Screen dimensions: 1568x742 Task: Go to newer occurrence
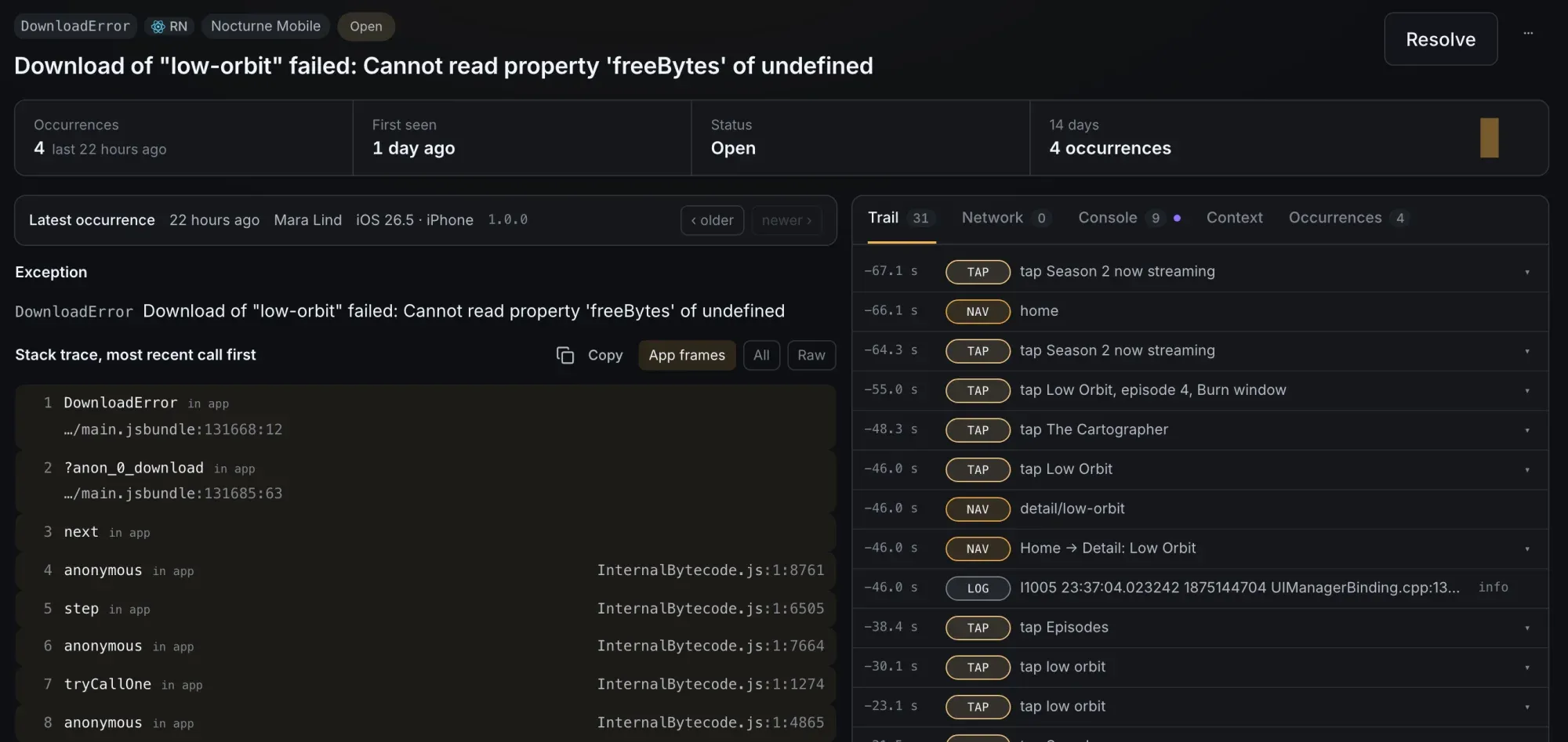point(786,221)
